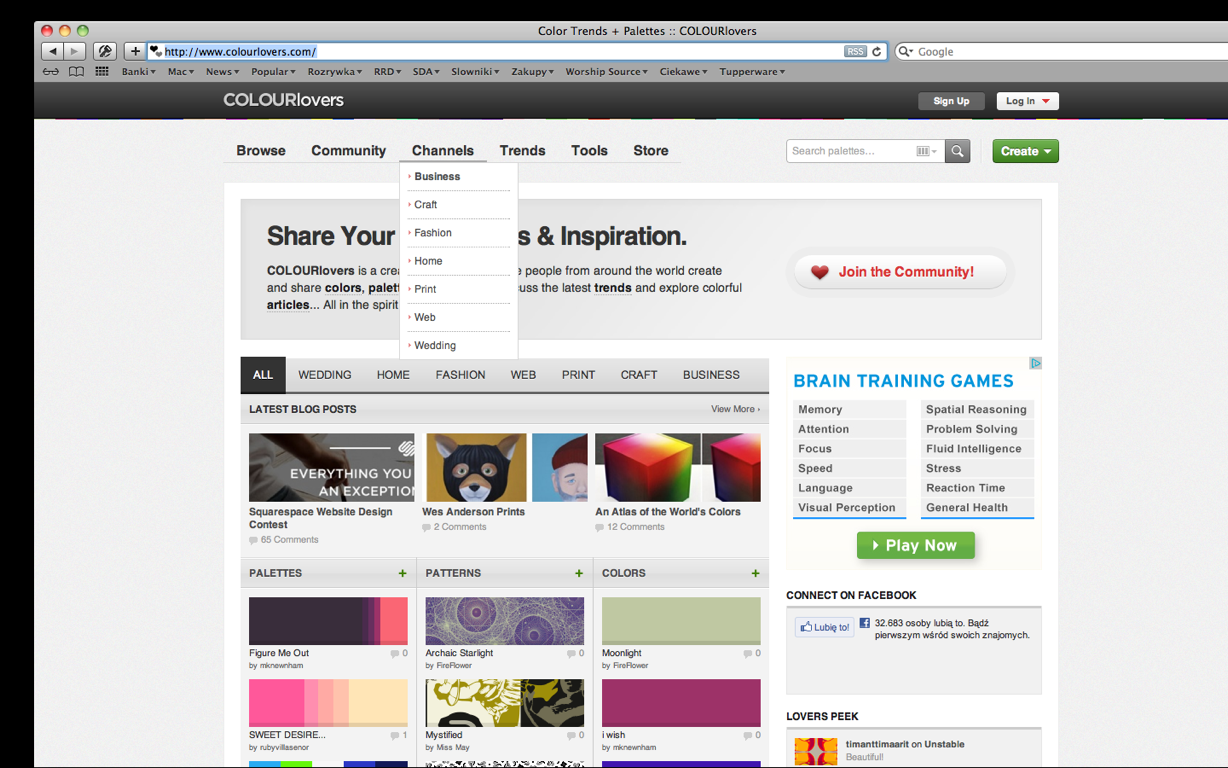Open the Moonlight color swatch
The height and width of the screenshot is (768, 1228).
pyautogui.click(x=681, y=621)
